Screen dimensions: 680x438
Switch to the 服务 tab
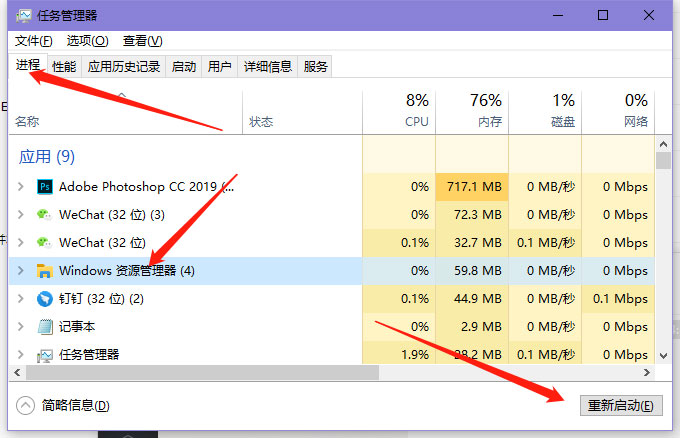315,67
